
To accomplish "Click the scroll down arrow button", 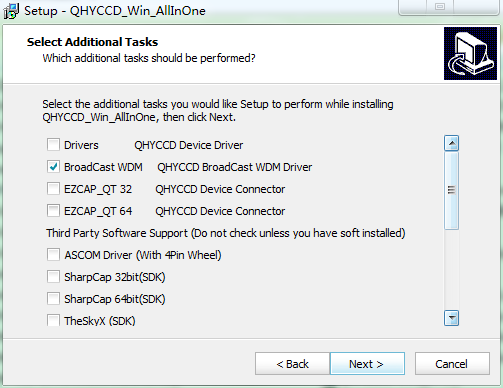I will click(x=451, y=318).
